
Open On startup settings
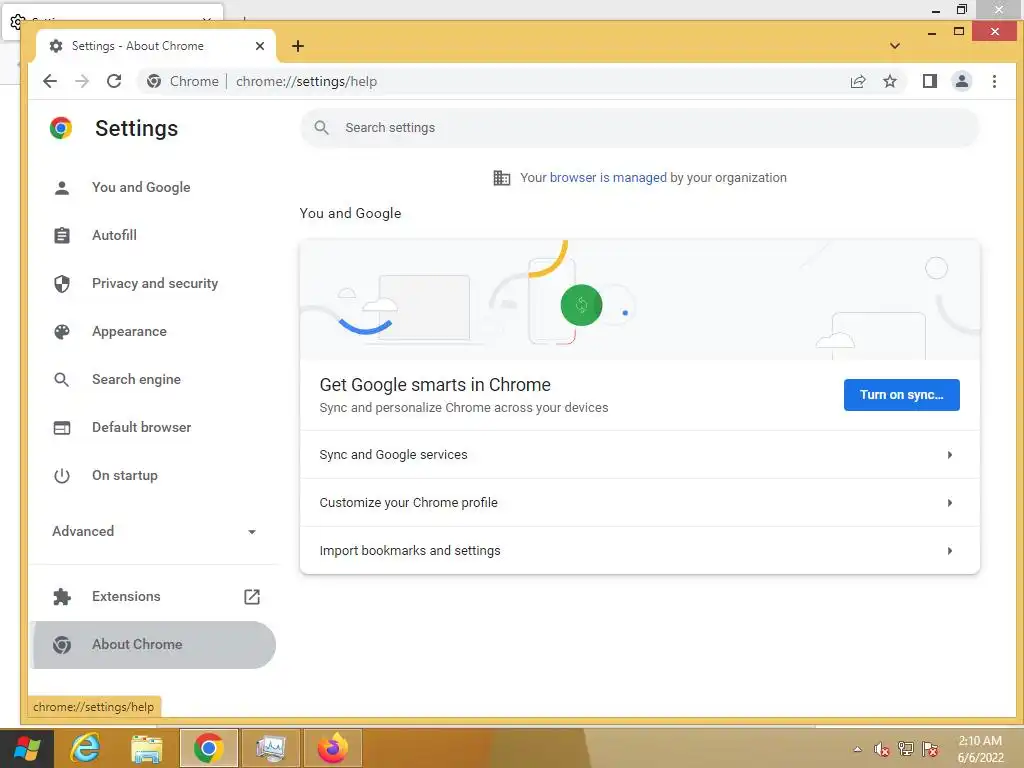[153, 475]
